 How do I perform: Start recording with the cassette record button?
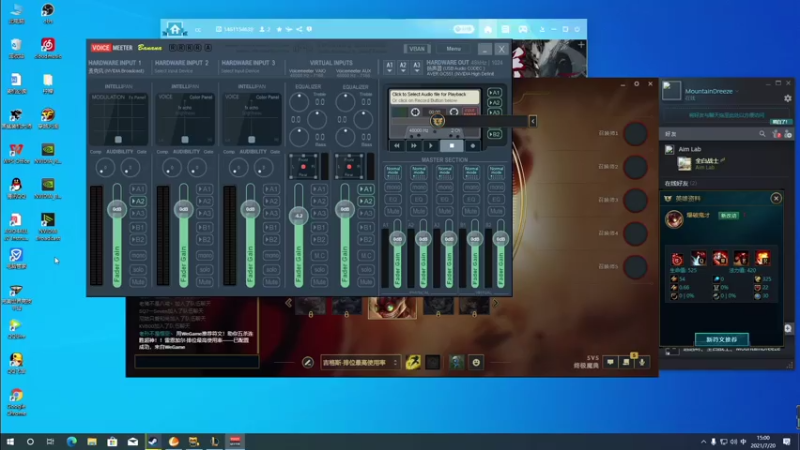pyautogui.click(x=472, y=146)
